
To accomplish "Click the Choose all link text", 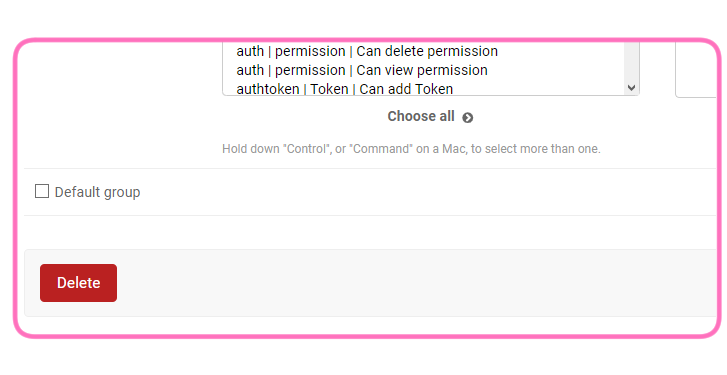I will (421, 116).
